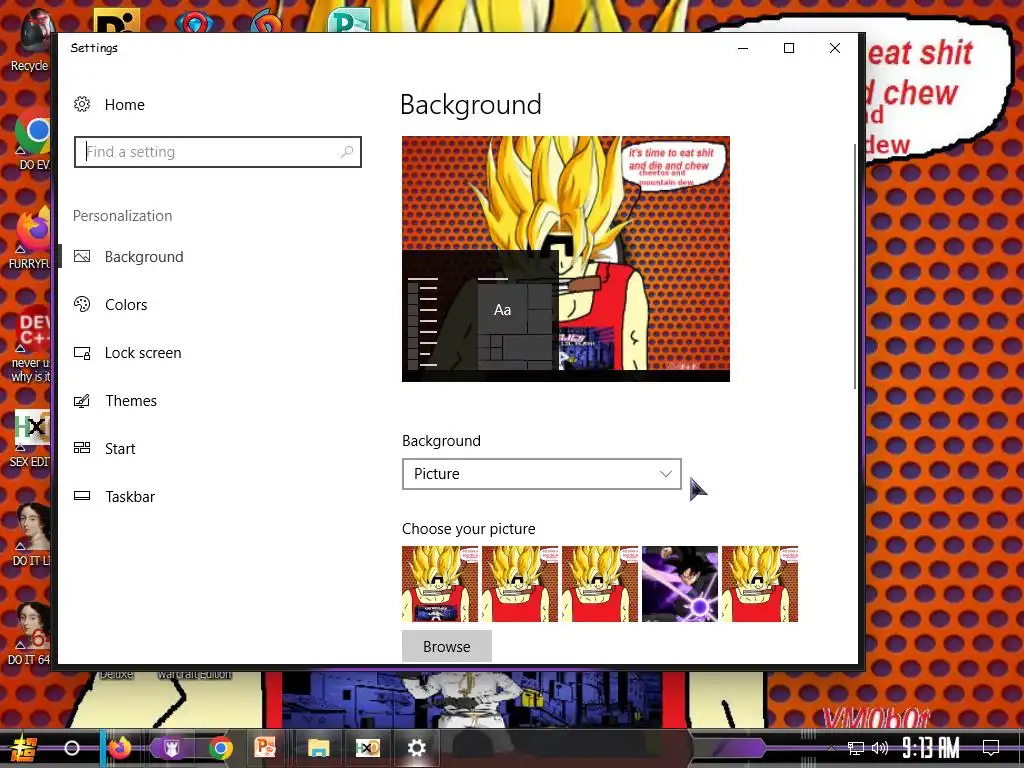Click the Lock screen icon
Image resolution: width=1024 pixels, height=768 pixels.
coord(82,353)
